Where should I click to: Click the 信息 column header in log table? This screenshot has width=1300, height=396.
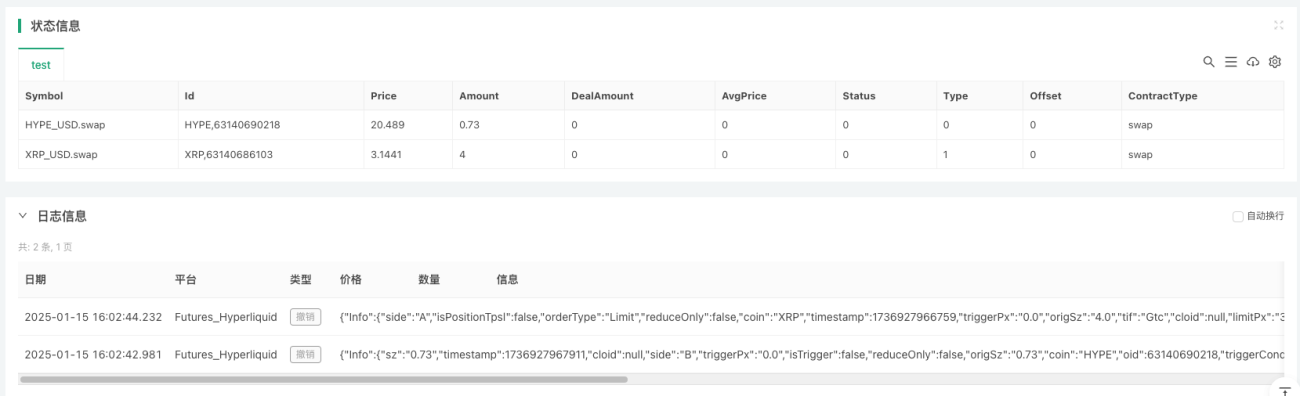pos(507,280)
